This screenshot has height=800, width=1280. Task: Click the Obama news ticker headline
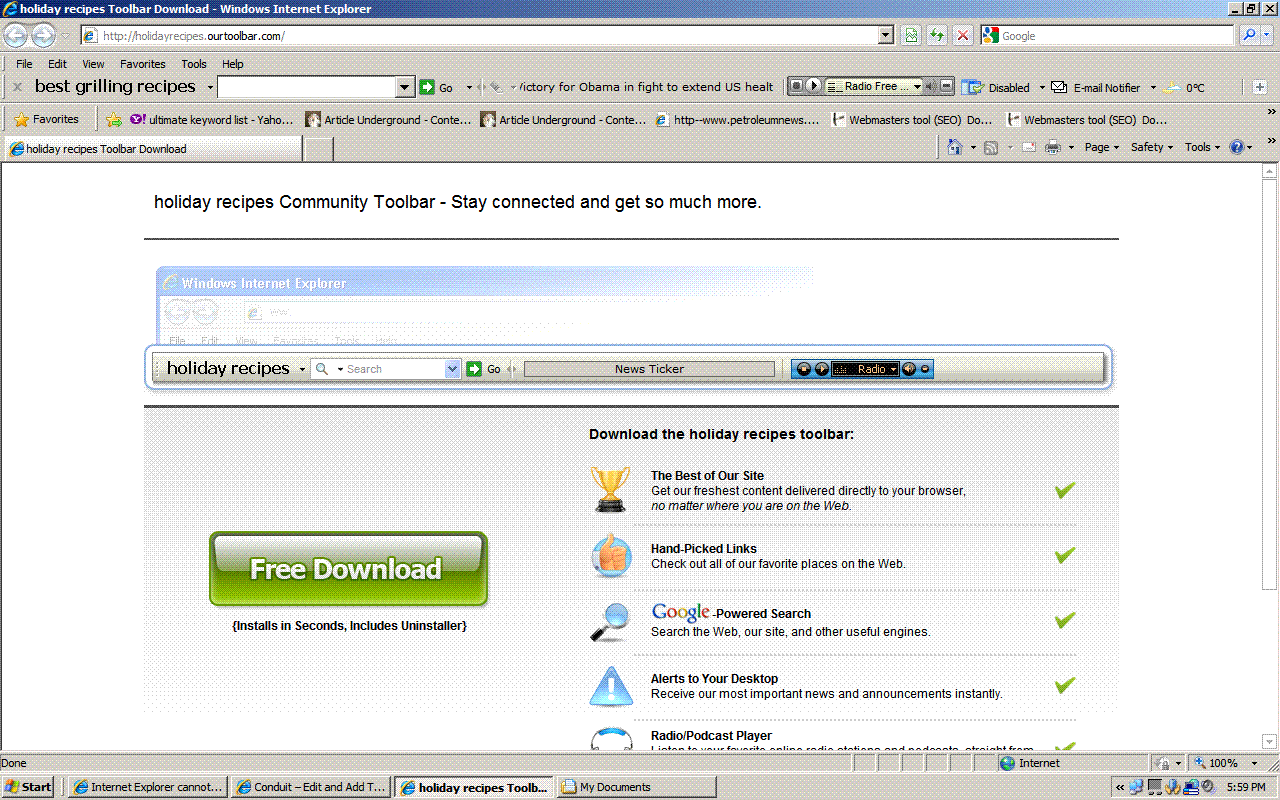(x=646, y=87)
